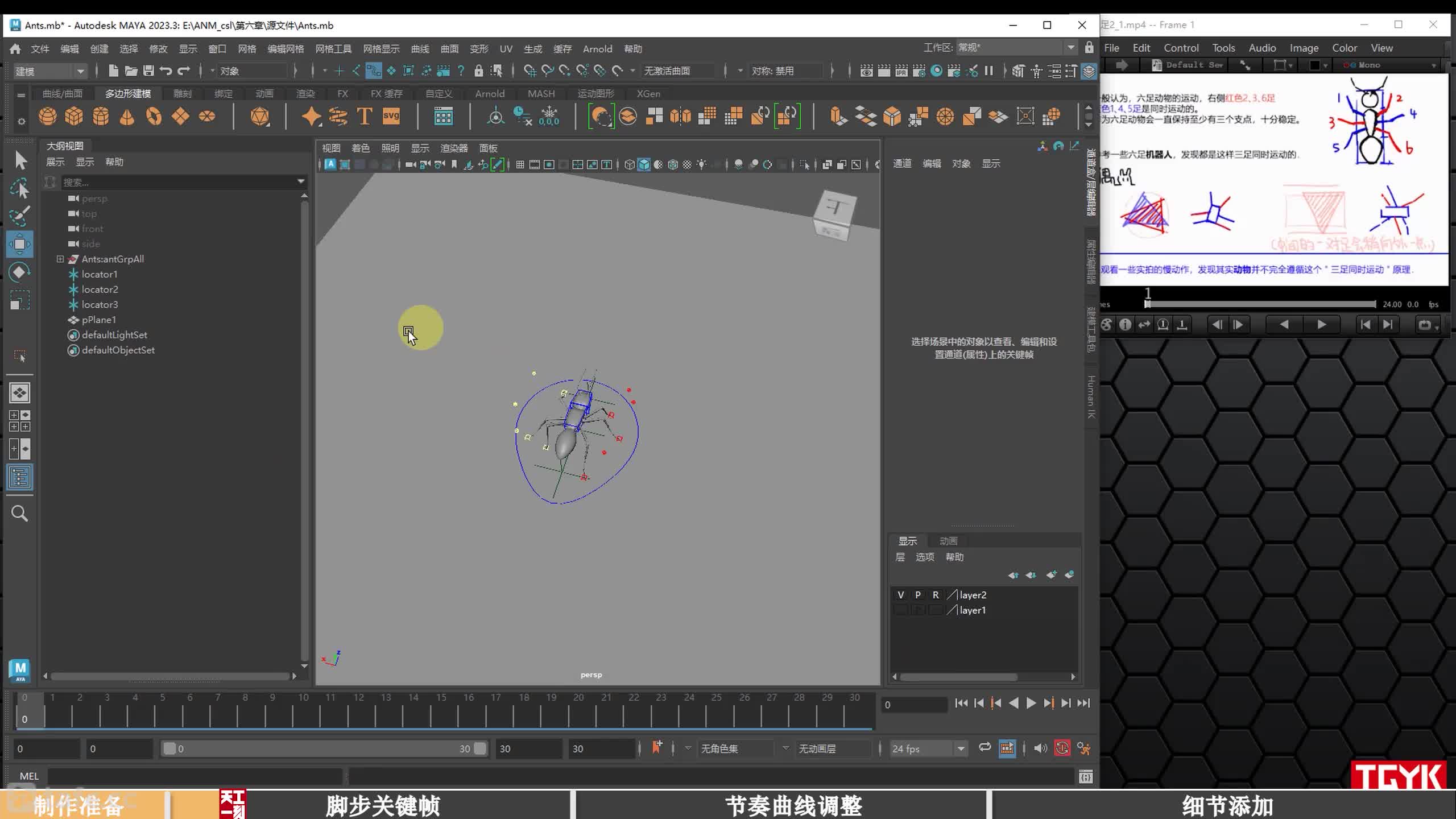Open the 编辑网格 menu
The image size is (1456, 819).
(x=286, y=49)
